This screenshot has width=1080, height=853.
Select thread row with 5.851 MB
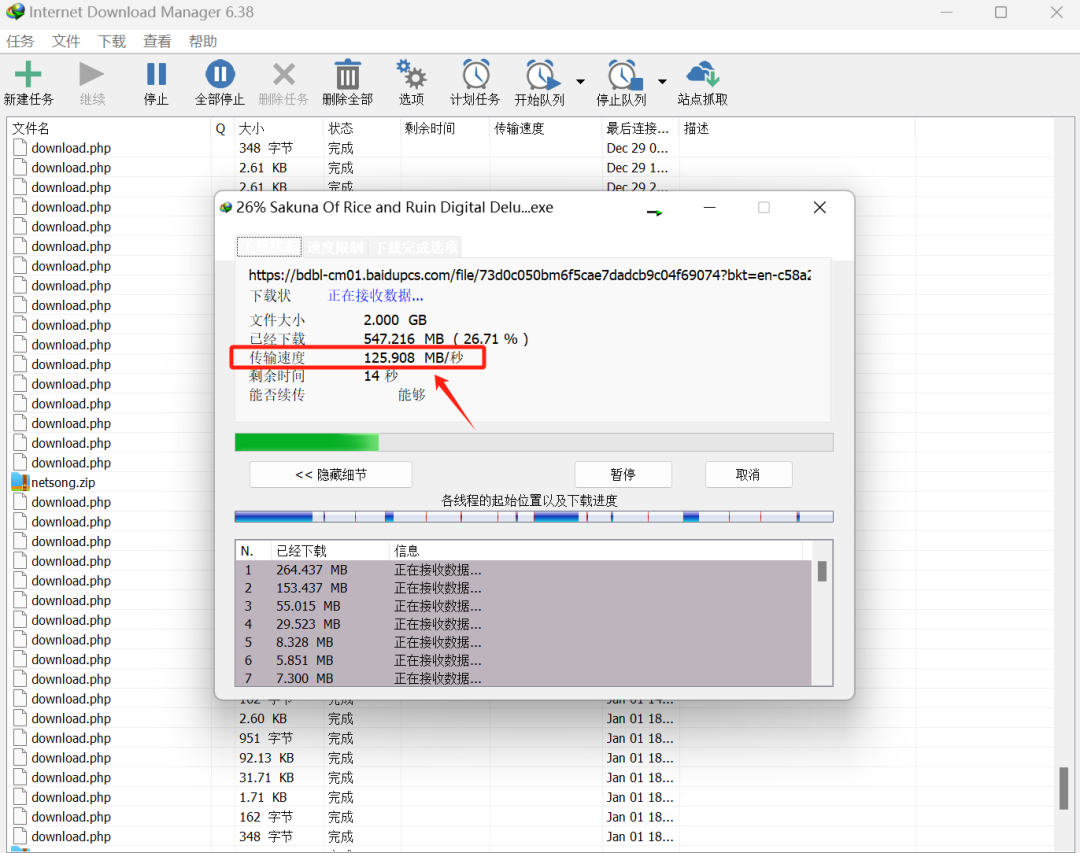[523, 660]
